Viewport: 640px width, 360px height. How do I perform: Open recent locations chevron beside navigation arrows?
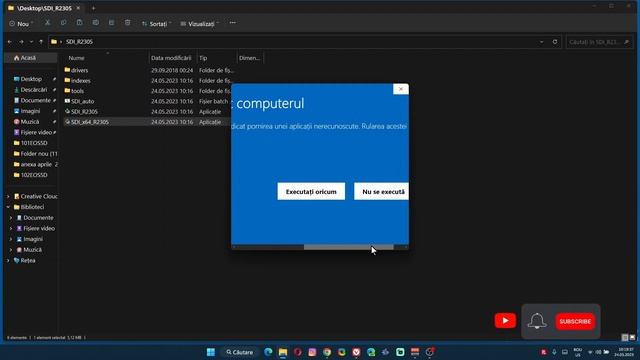point(31,42)
